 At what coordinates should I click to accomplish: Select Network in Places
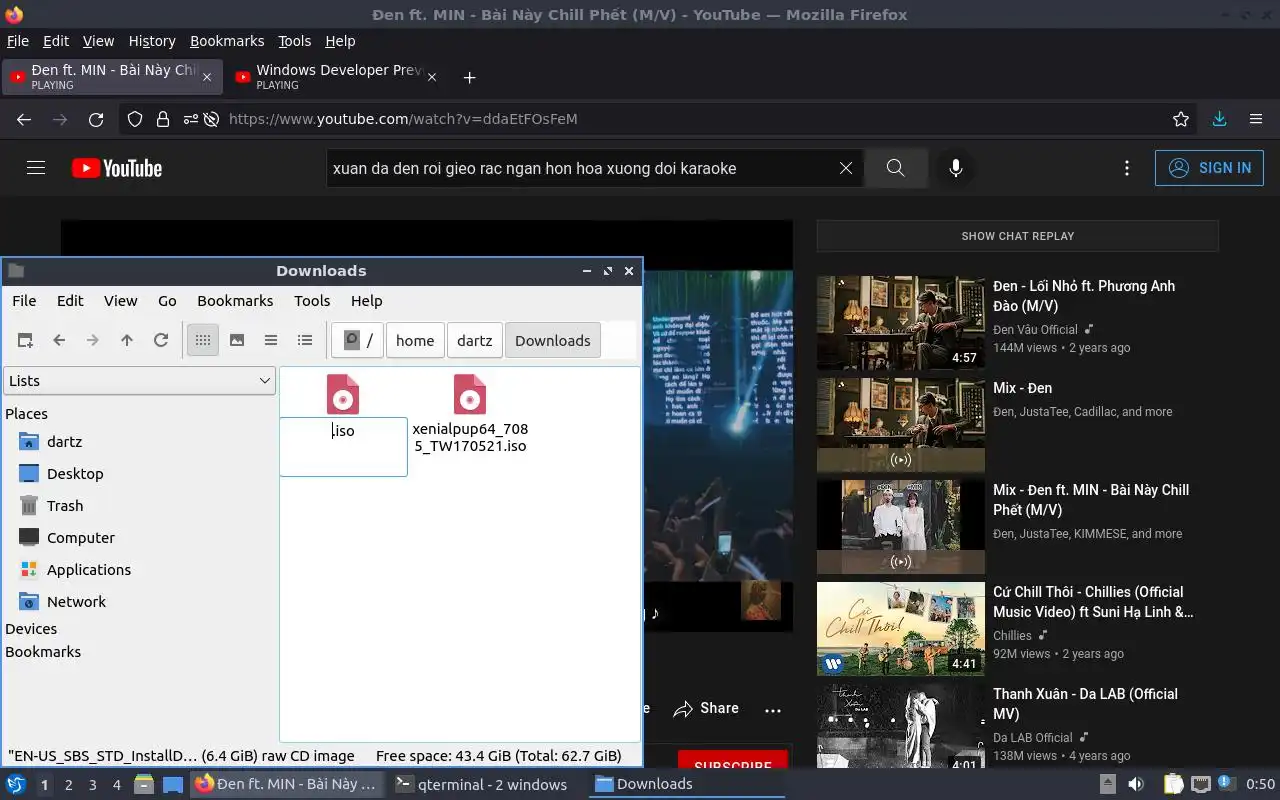pos(76,602)
